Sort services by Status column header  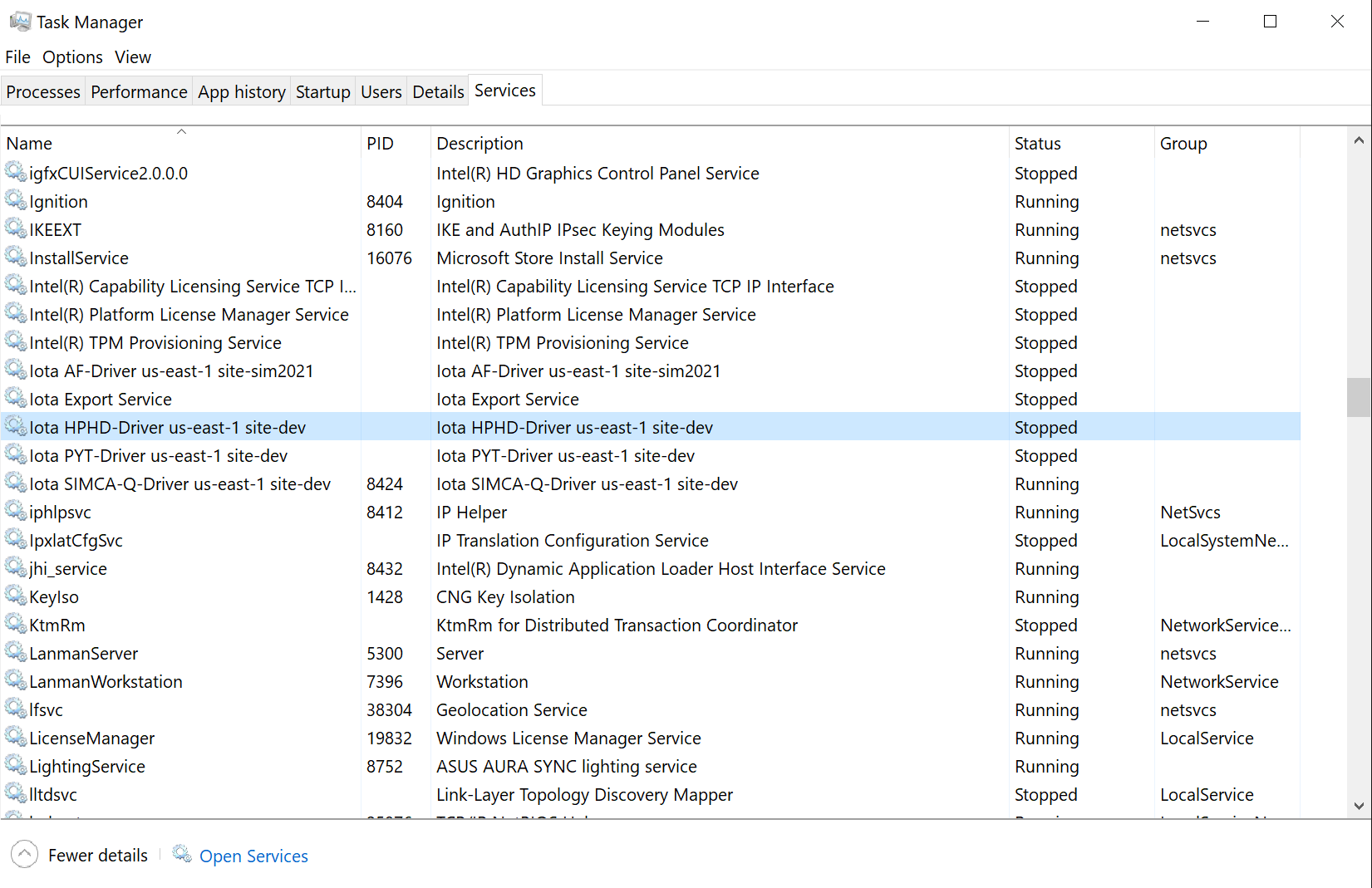(1081, 143)
